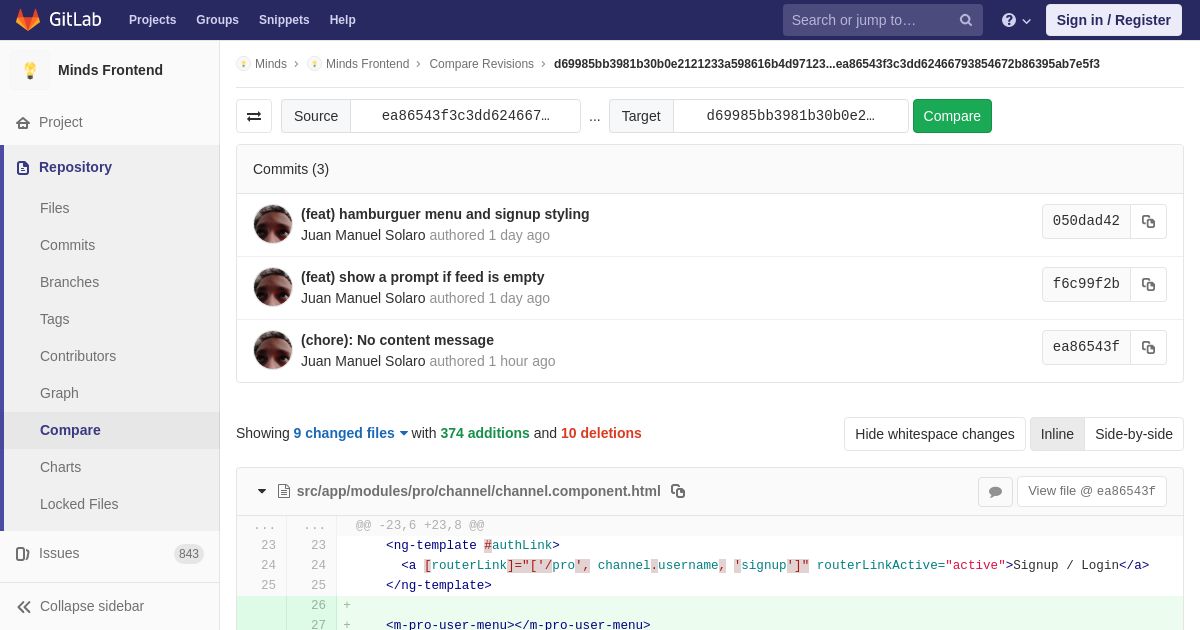The width and height of the screenshot is (1200, 630).
Task: Open the Groups menu in navbar
Action: [217, 20]
